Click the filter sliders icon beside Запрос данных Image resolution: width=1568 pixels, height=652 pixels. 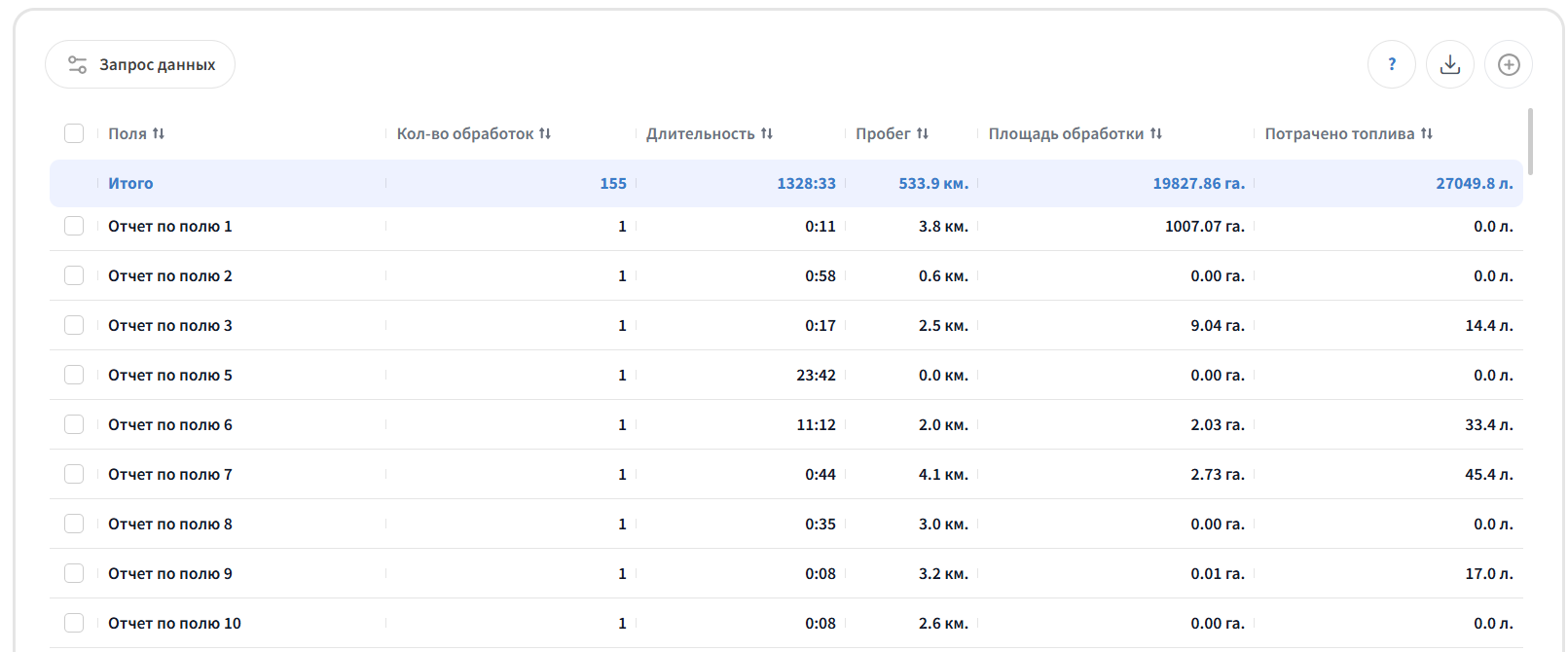(x=77, y=64)
